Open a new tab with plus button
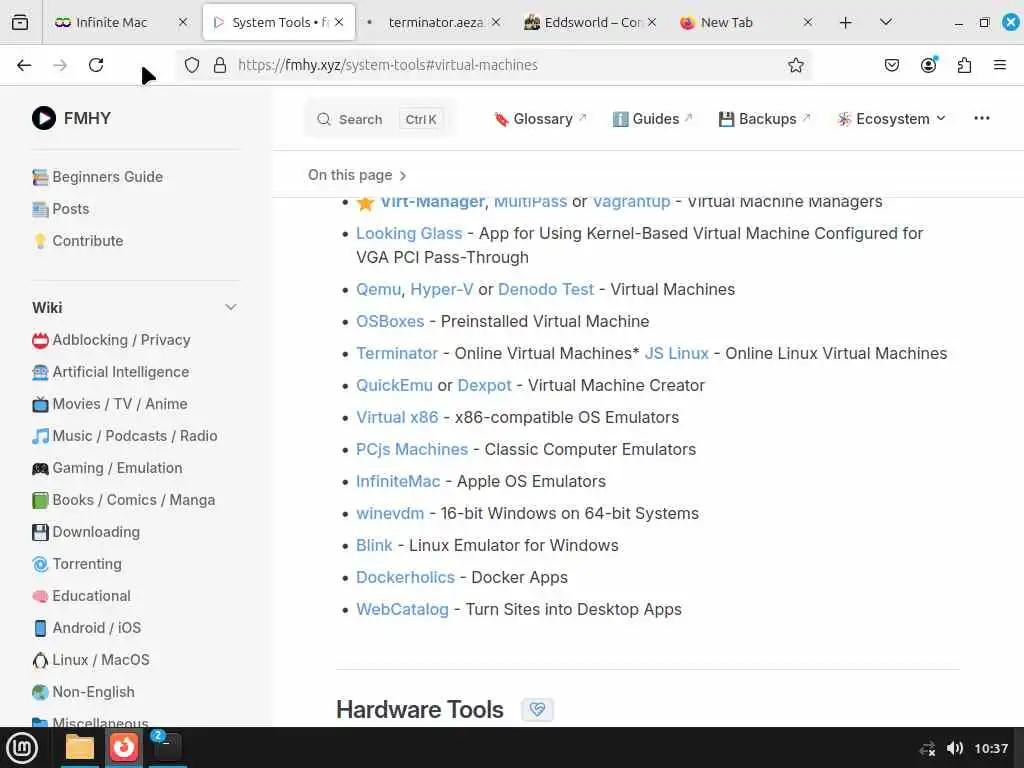This screenshot has height=768, width=1024. 846,23
